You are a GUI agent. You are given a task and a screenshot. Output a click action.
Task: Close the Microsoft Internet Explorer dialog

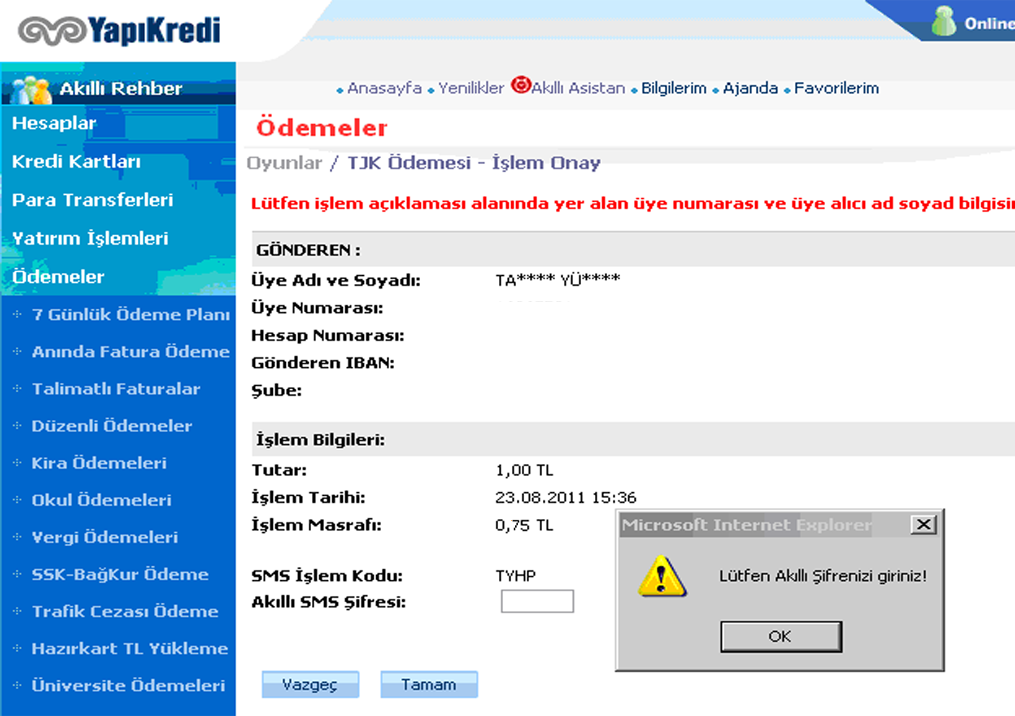[x=923, y=524]
